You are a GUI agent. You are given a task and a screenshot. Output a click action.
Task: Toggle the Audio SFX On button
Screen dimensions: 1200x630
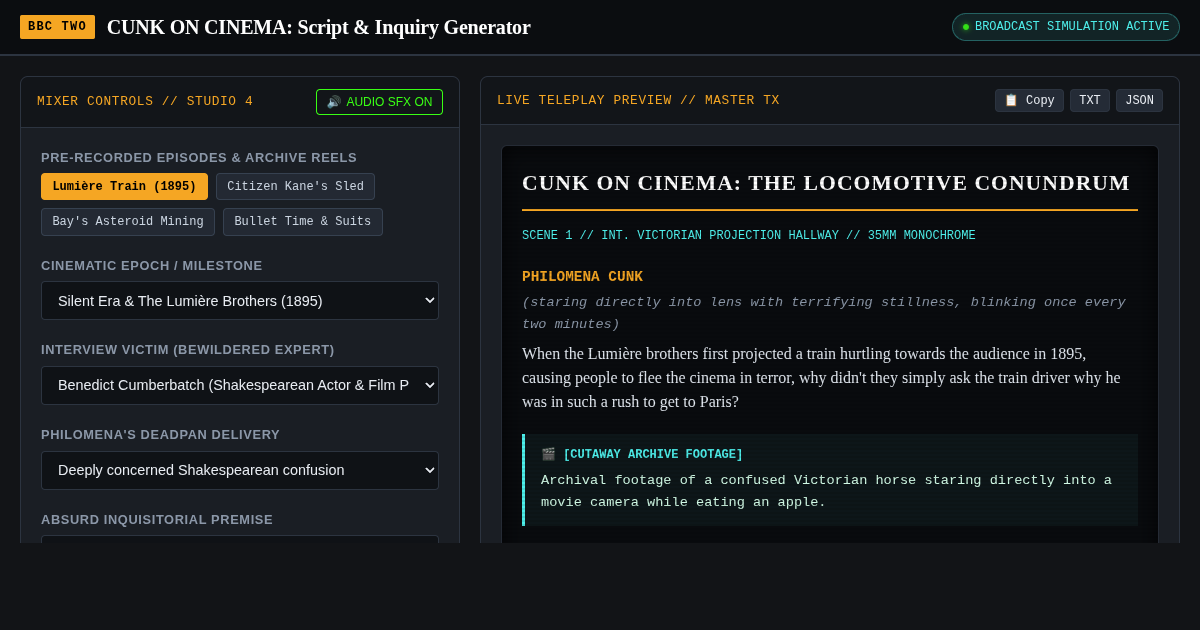click(x=379, y=102)
